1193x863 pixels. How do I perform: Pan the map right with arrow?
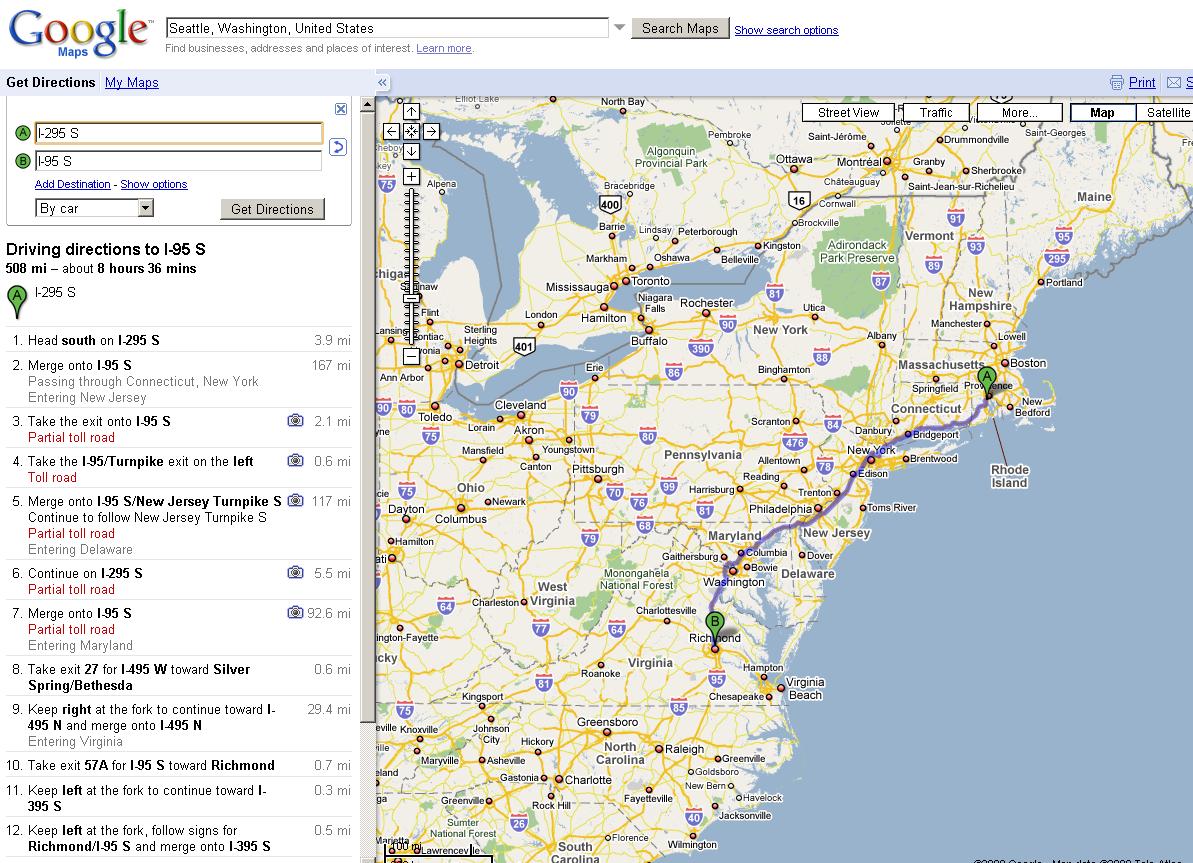tap(431, 131)
